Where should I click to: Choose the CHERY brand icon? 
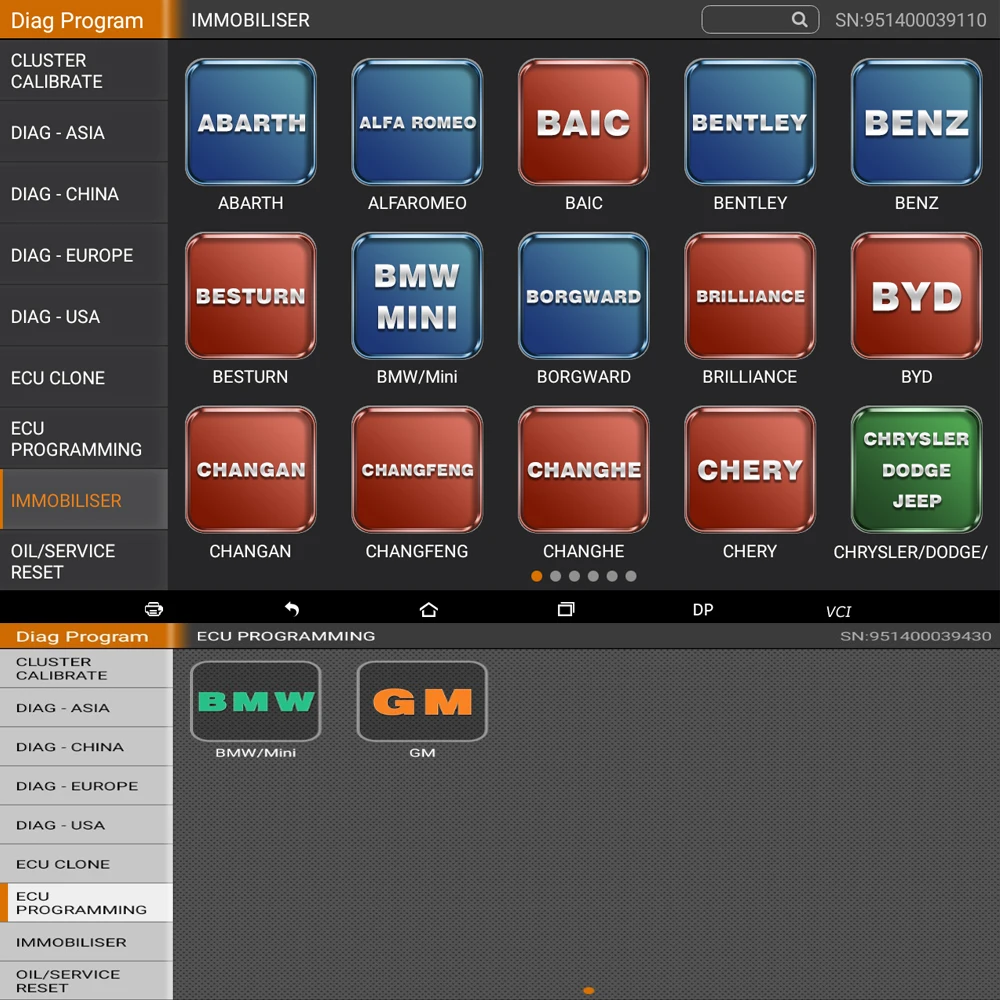750,470
